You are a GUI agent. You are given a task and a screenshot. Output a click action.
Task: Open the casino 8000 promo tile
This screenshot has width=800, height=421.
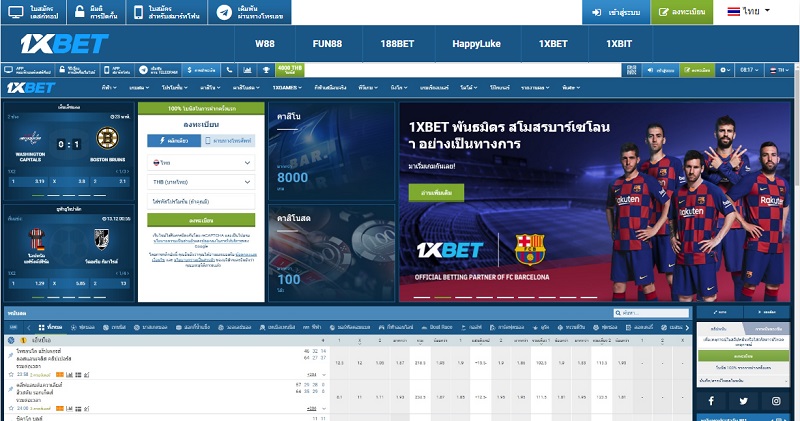(332, 151)
